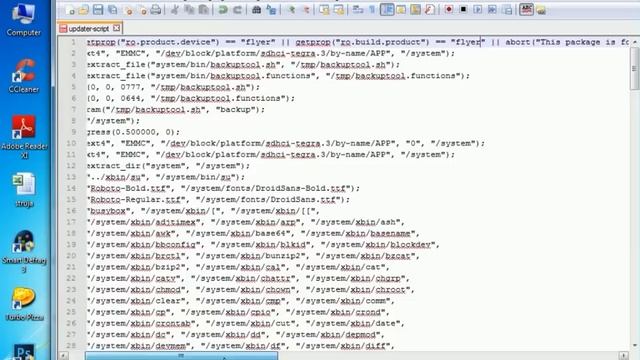Select the updater-script tab
640x360 pixels.
[89, 29]
